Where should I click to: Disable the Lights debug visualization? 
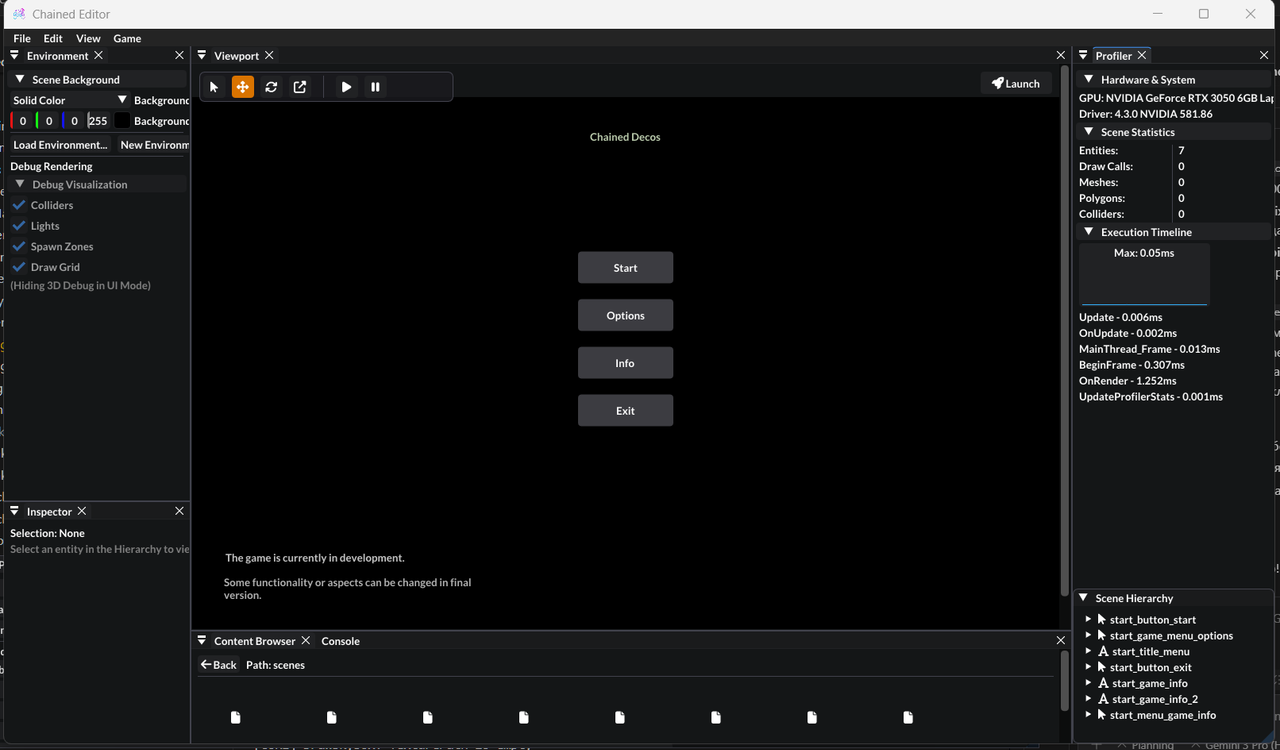click(x=20, y=225)
